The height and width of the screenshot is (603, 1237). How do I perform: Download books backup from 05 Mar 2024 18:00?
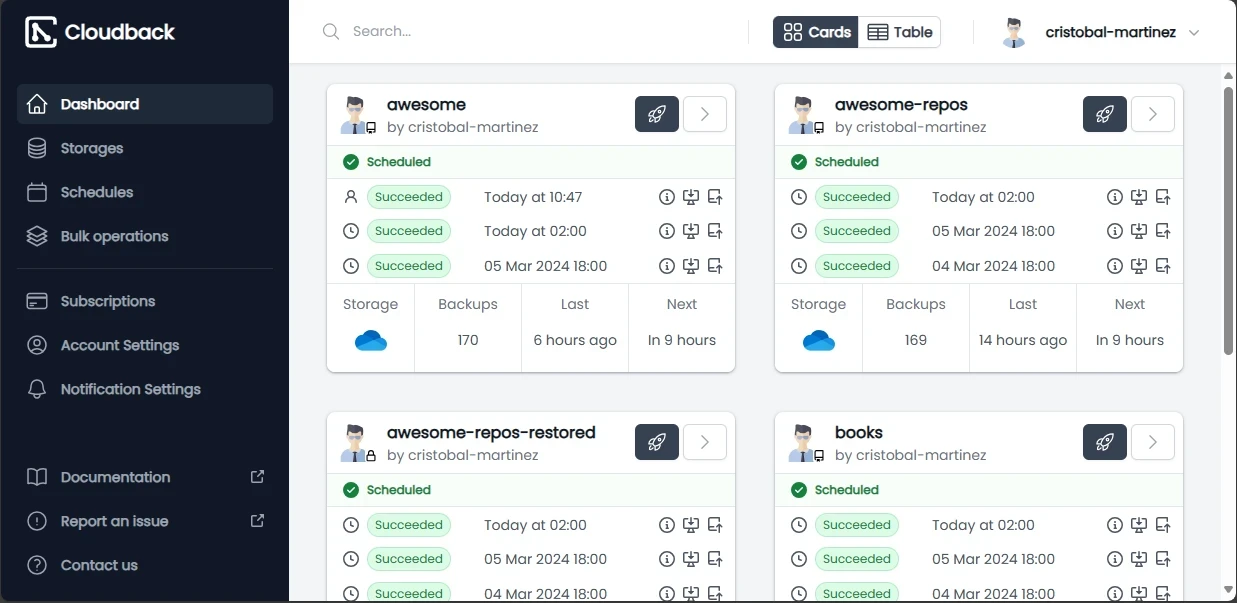1139,559
